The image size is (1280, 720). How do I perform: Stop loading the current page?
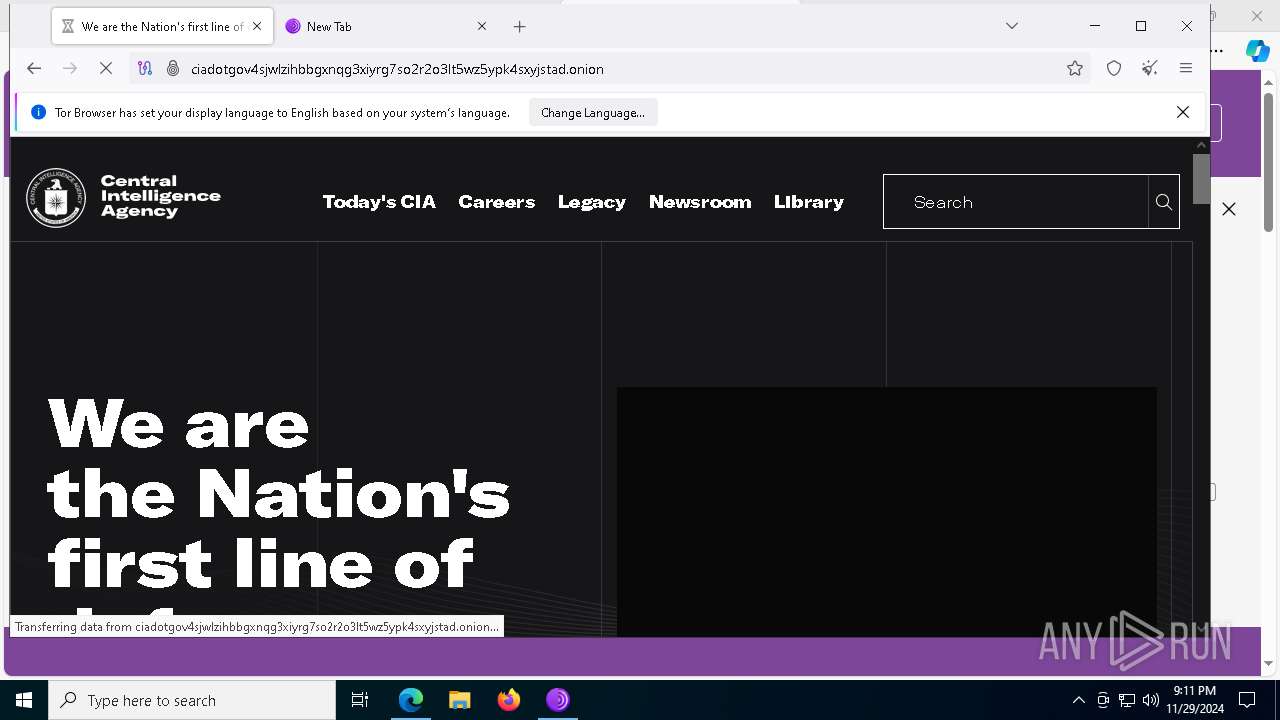(x=106, y=68)
